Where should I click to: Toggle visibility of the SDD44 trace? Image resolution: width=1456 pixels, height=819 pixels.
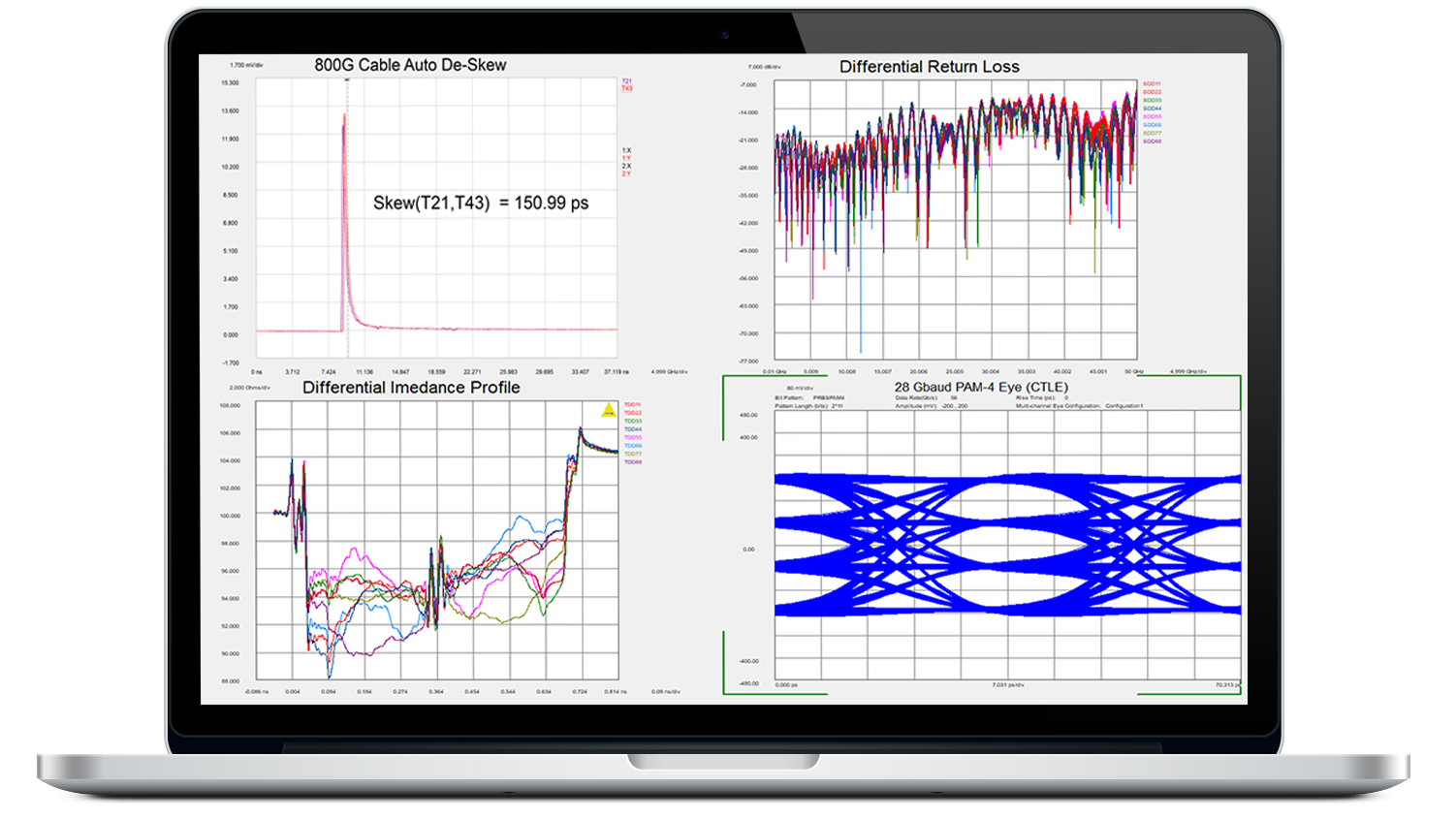(x=1152, y=110)
